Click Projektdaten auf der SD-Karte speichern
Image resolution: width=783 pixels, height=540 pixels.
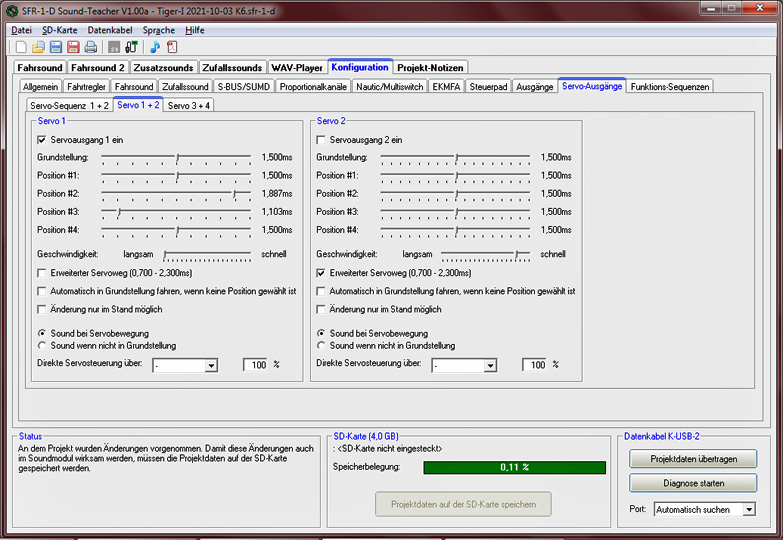[463, 504]
